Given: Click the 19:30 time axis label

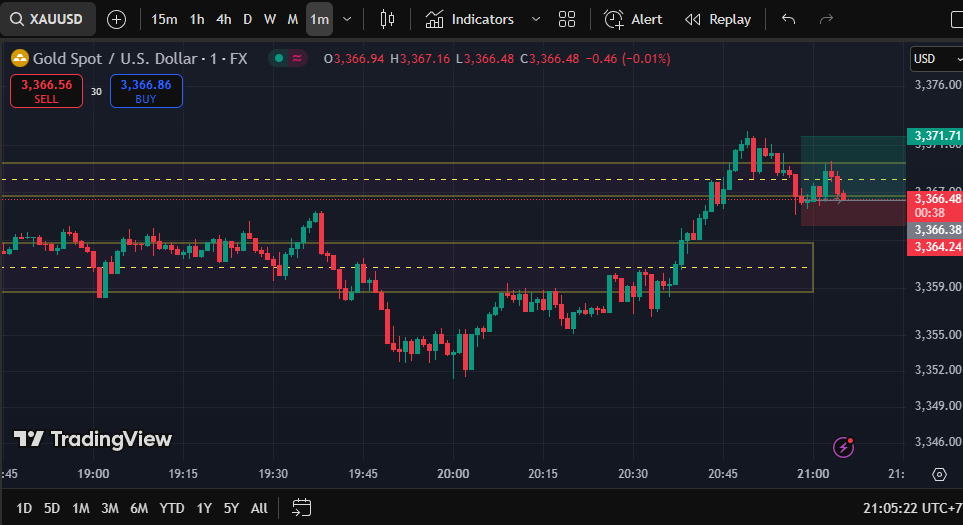Looking at the screenshot, I should [273, 474].
